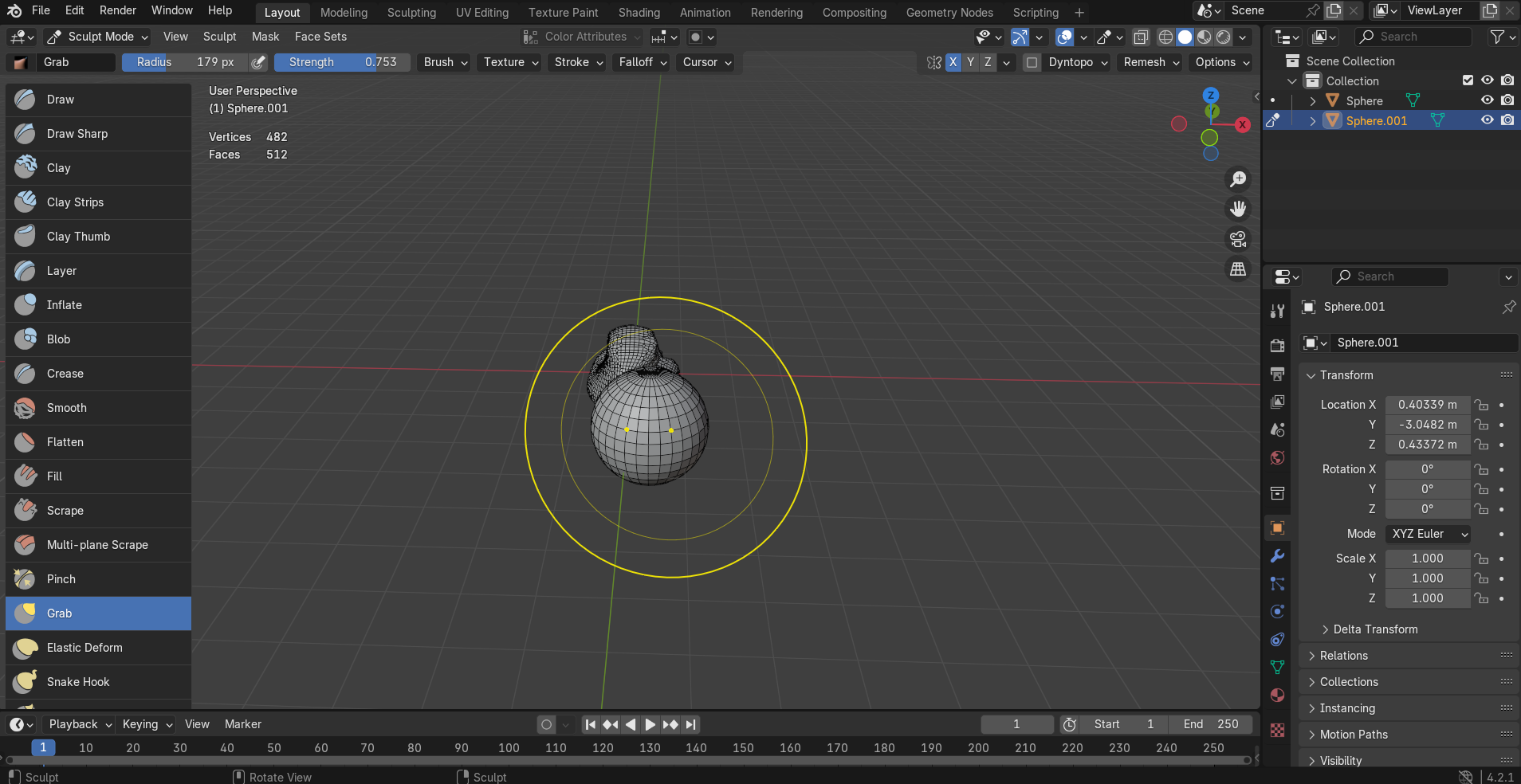Activate the Smooth brush
The height and width of the screenshot is (784, 1521).
[98, 408]
